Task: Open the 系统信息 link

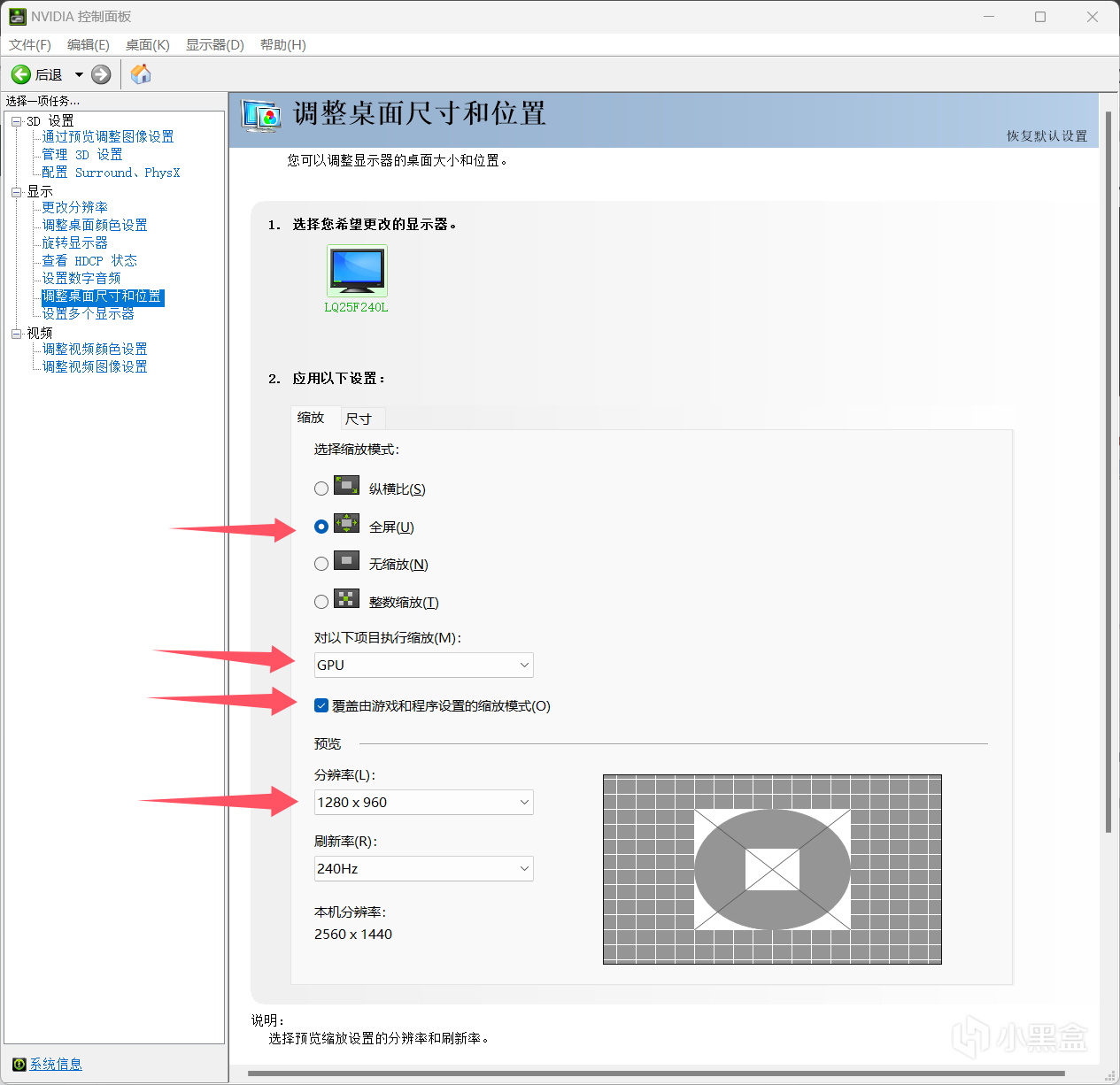Action: 56,1064
